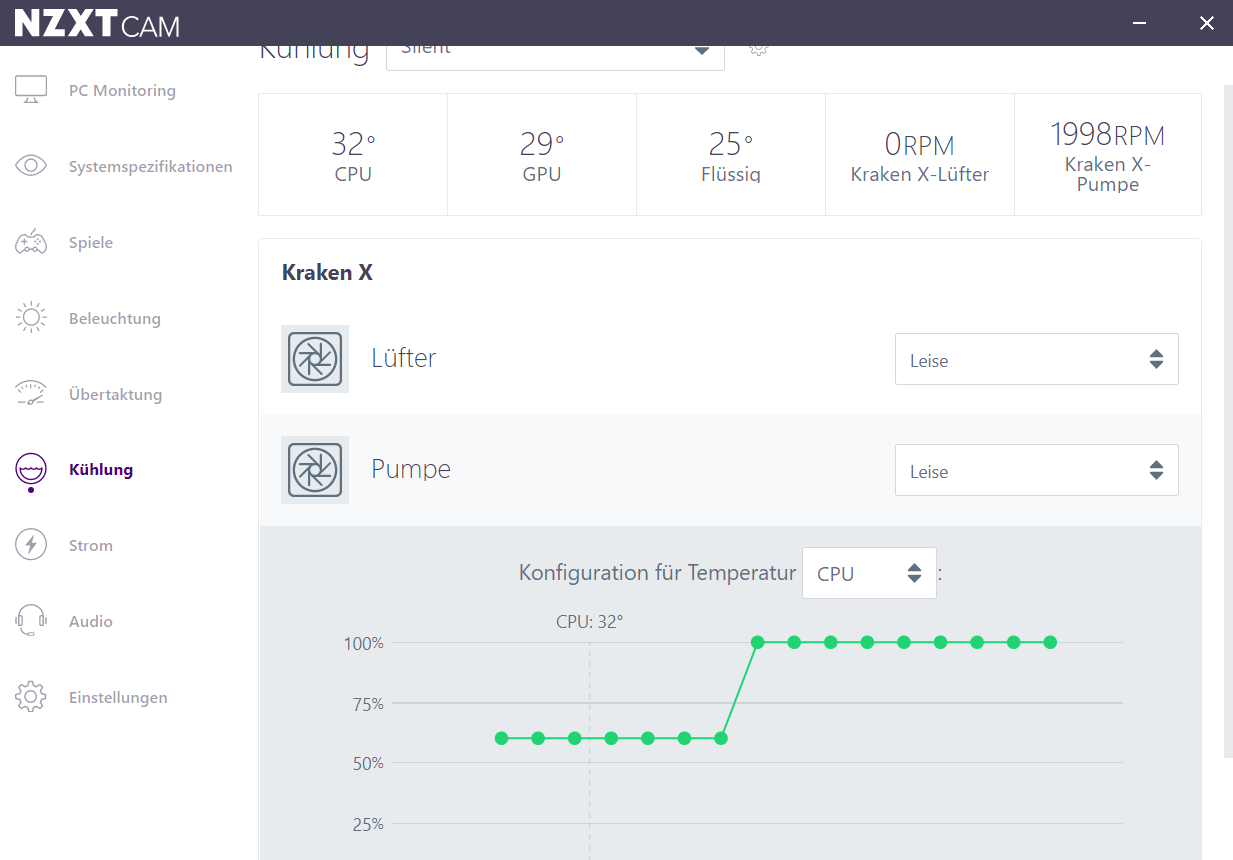
Task: Open the Übertaktung page
Action: click(x=115, y=394)
